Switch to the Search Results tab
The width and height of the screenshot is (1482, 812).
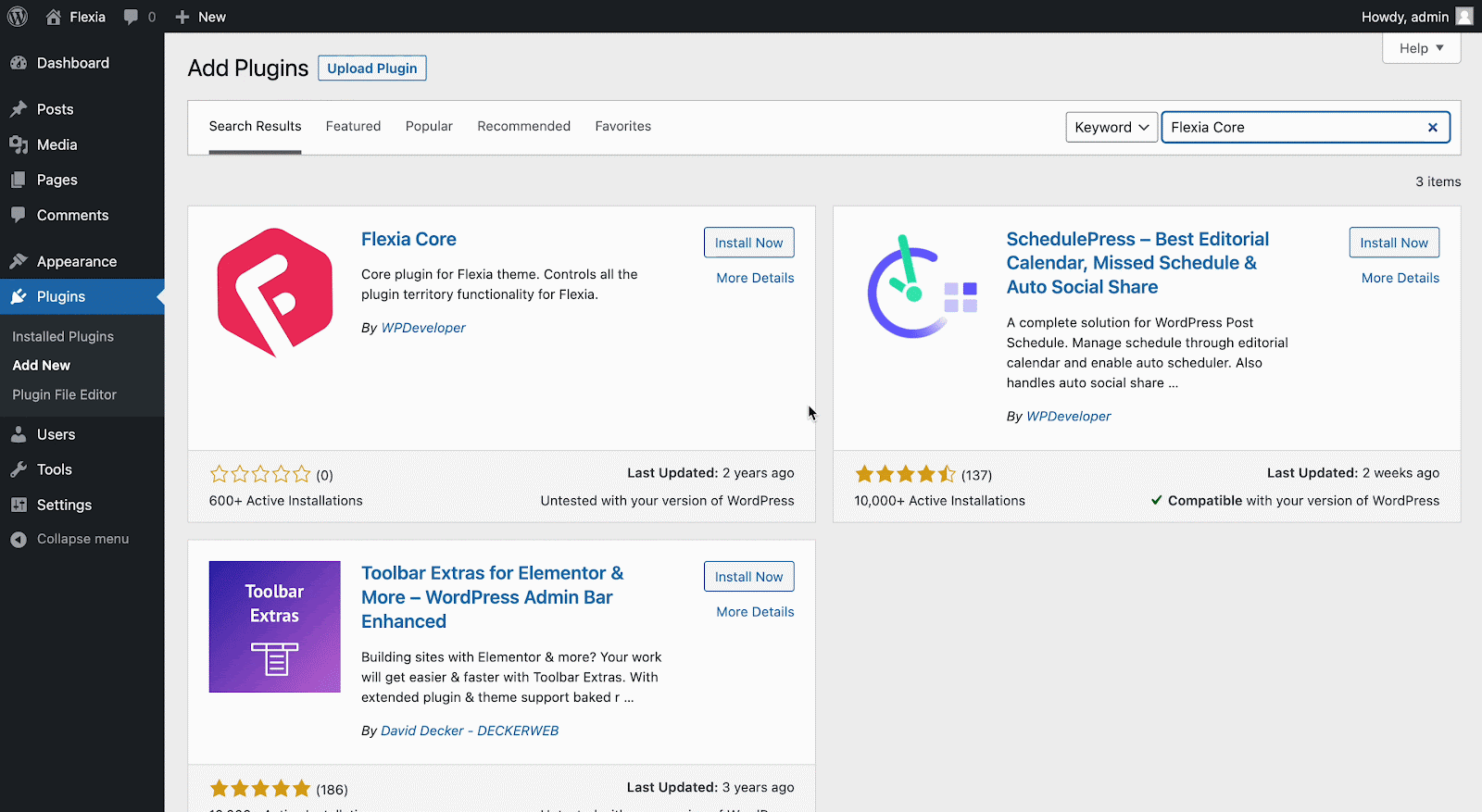click(255, 127)
